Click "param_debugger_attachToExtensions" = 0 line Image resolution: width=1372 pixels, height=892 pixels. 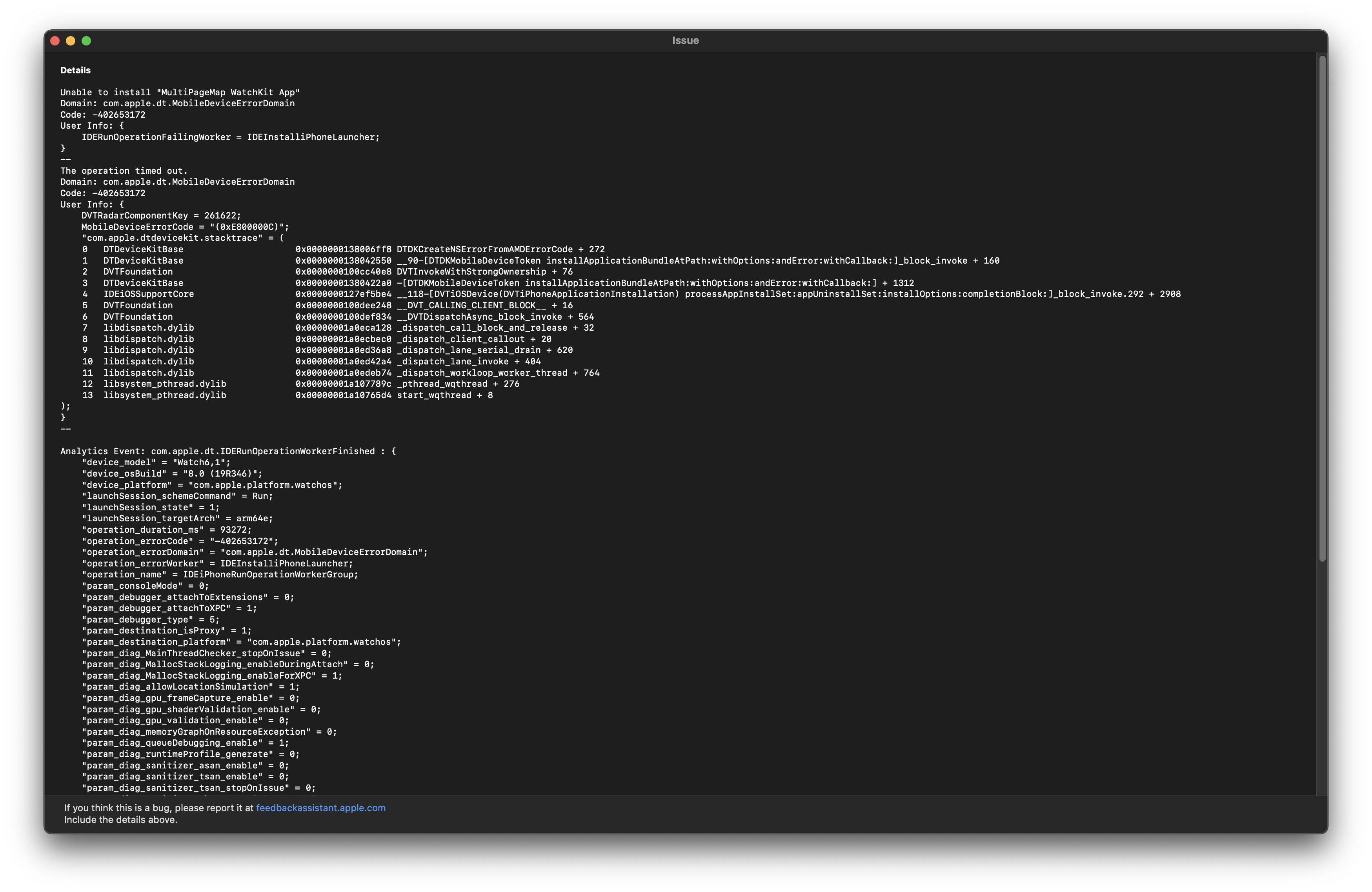pos(188,597)
